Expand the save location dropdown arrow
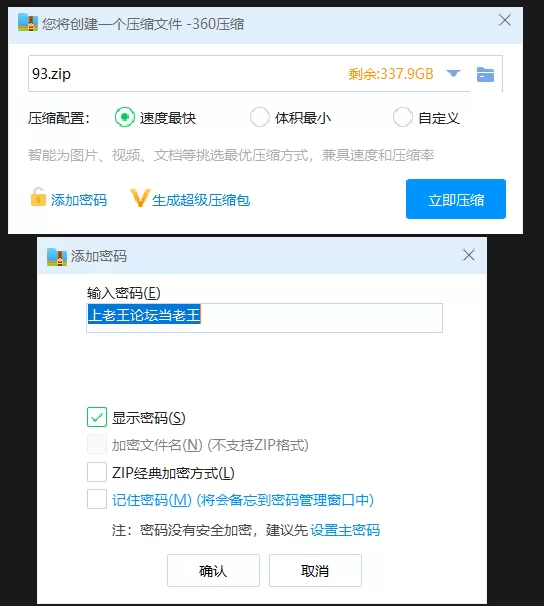 [453, 73]
